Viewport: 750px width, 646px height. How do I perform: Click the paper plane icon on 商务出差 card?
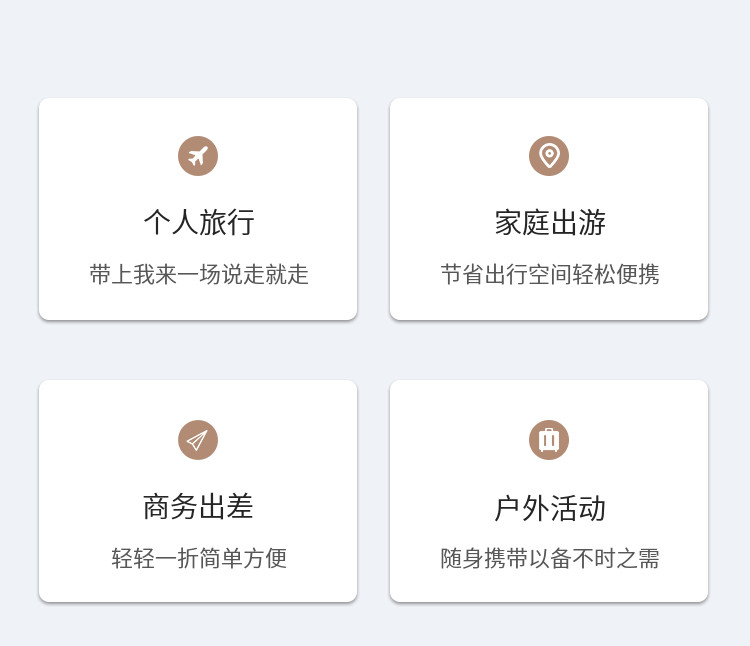click(197, 440)
